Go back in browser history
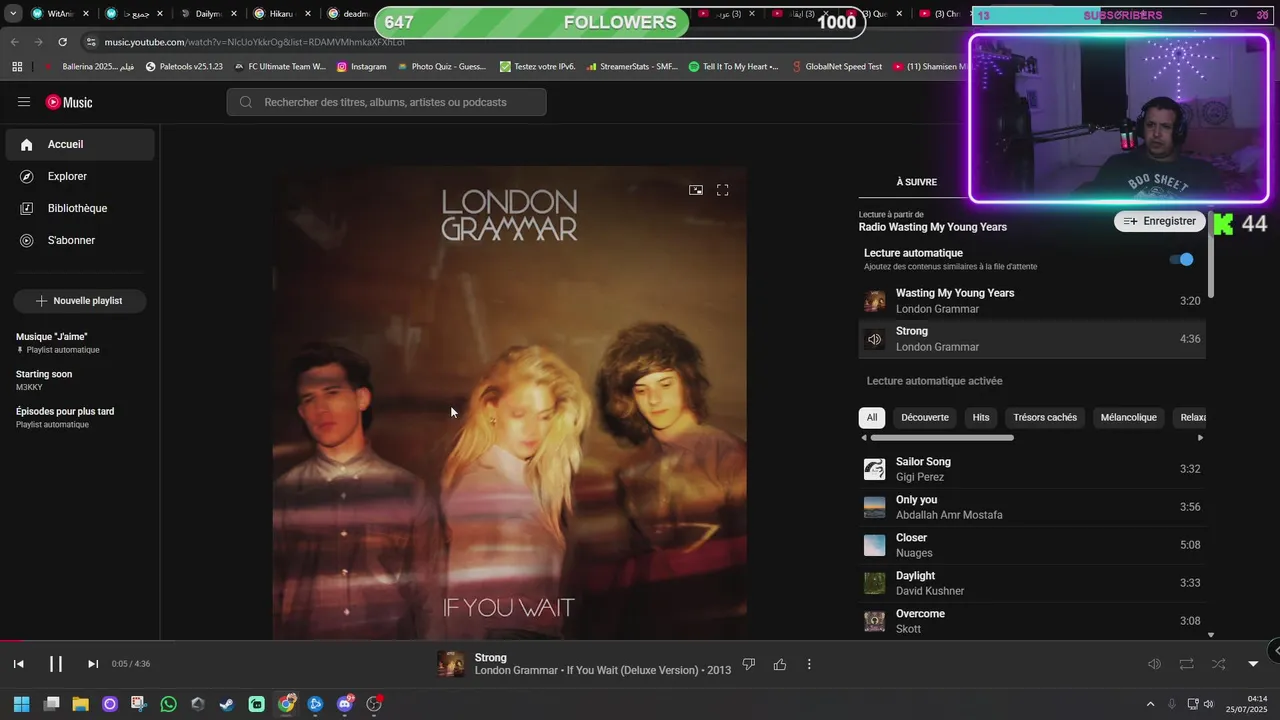Screen dimensions: 1280x720 (x=14, y=42)
